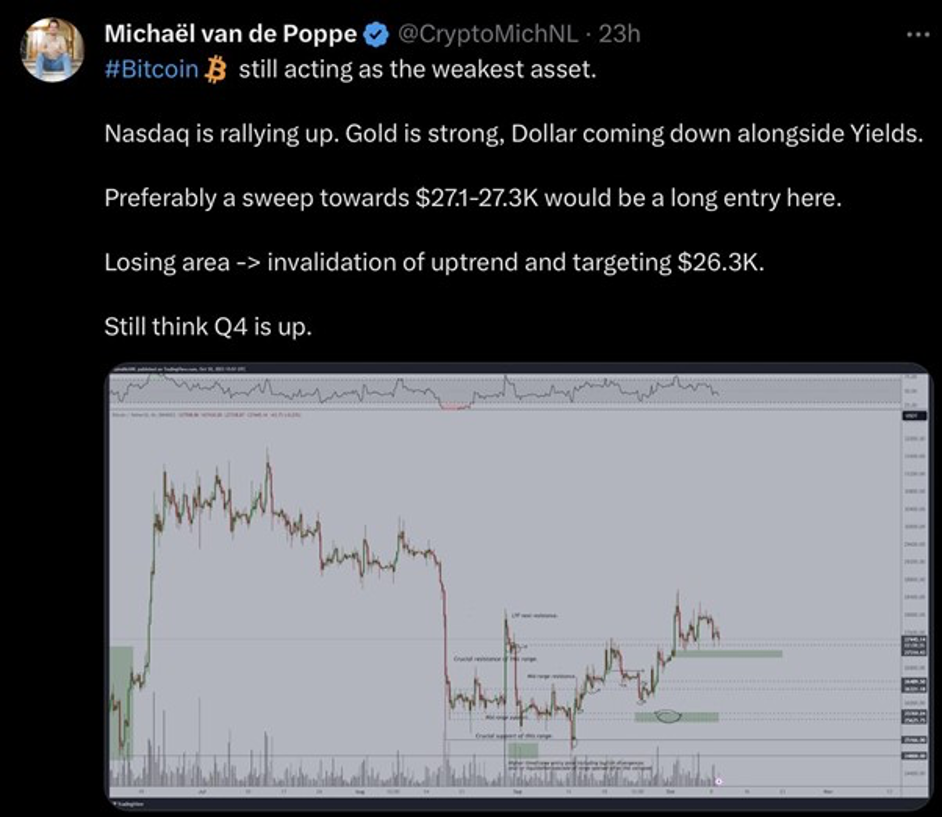Viewport: 943px width, 818px height.
Task: Select the author name Michaël van de Poppe
Action: coord(230,34)
